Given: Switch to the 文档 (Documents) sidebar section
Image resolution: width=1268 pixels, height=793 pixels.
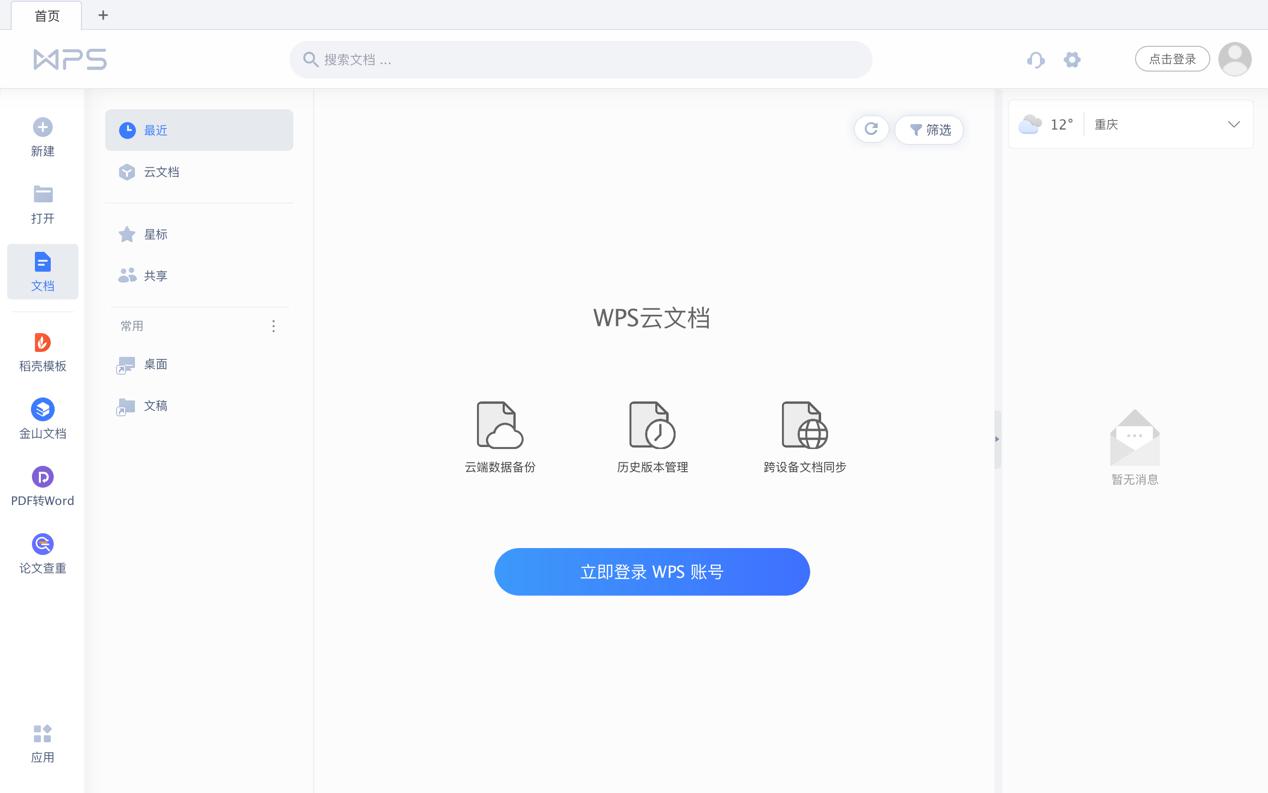Looking at the screenshot, I should [42, 271].
